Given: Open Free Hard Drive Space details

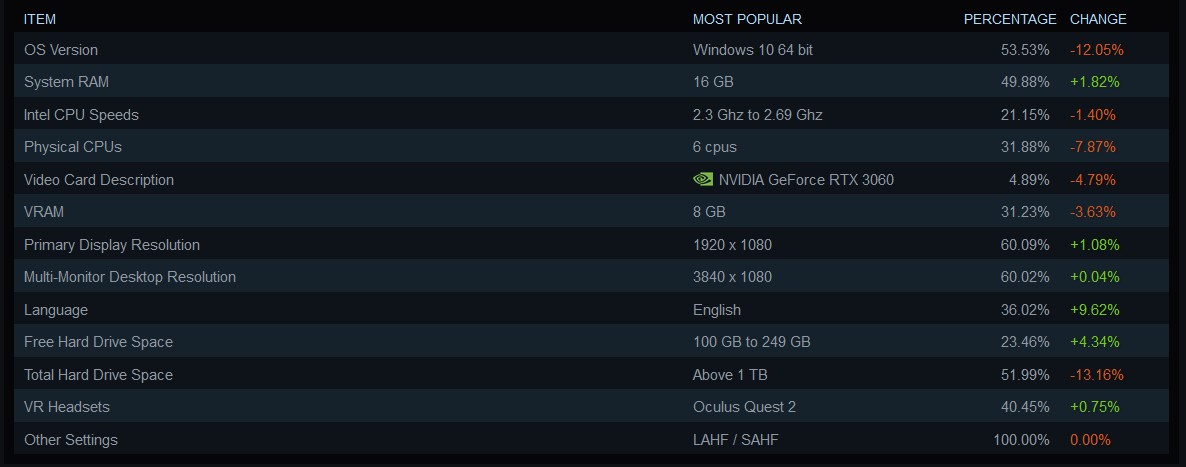Looking at the screenshot, I should click(x=591, y=342).
